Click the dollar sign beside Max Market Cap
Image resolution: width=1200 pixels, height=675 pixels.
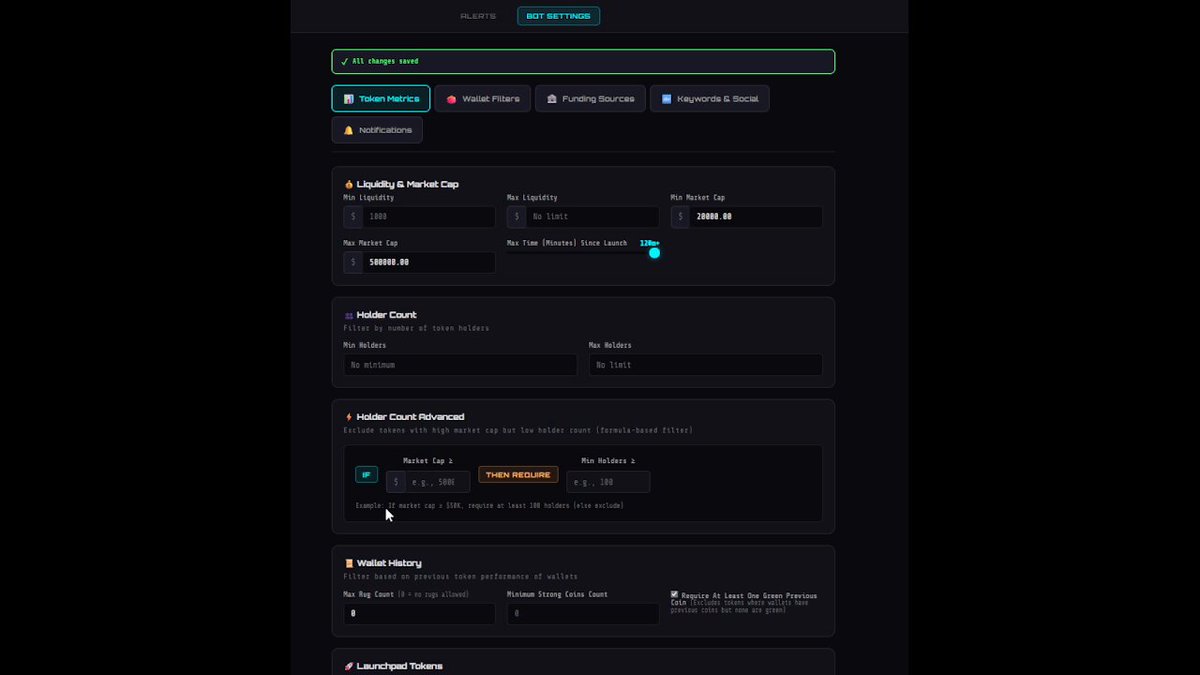tap(353, 262)
